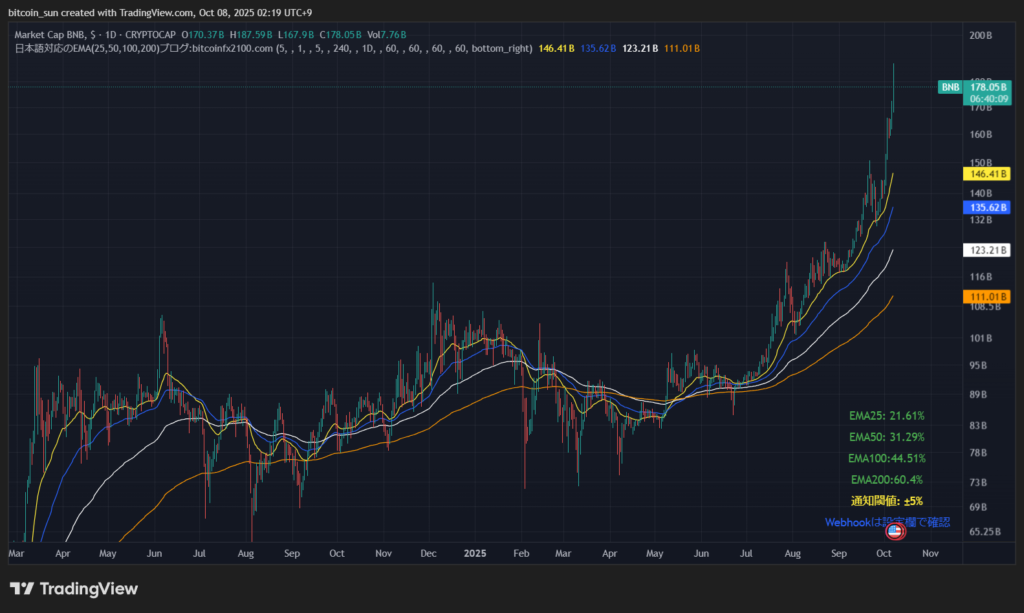Select the EMA200: 60.4% table row

[886, 480]
